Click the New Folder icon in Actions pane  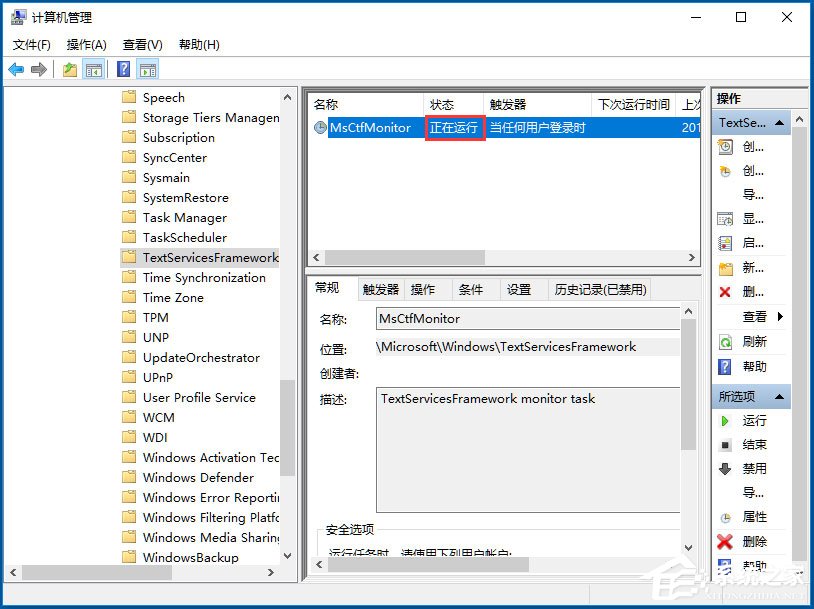[726, 270]
